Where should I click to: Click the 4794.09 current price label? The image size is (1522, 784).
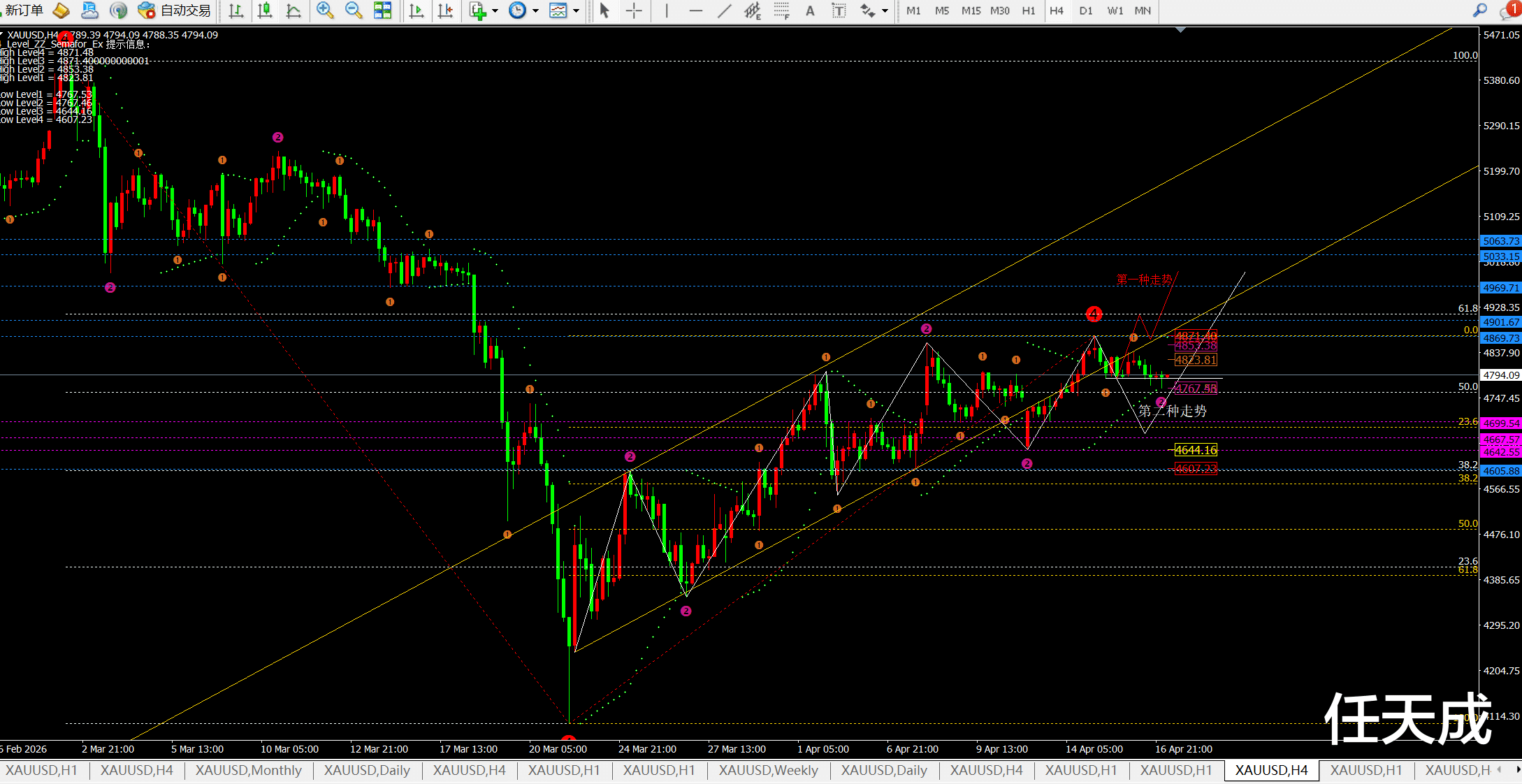pyautogui.click(x=1501, y=375)
